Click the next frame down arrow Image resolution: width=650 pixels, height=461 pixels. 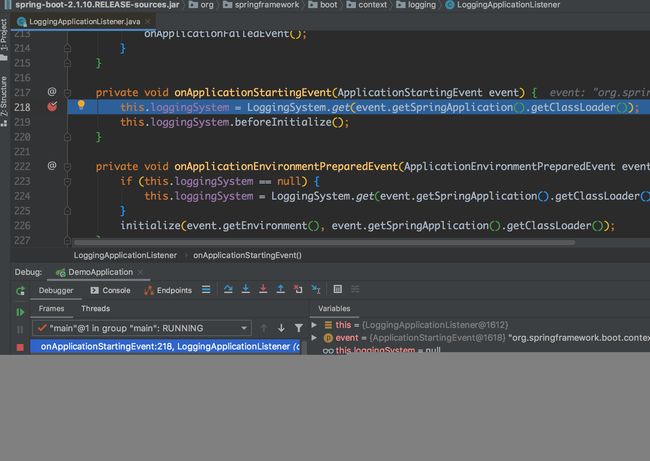281,328
